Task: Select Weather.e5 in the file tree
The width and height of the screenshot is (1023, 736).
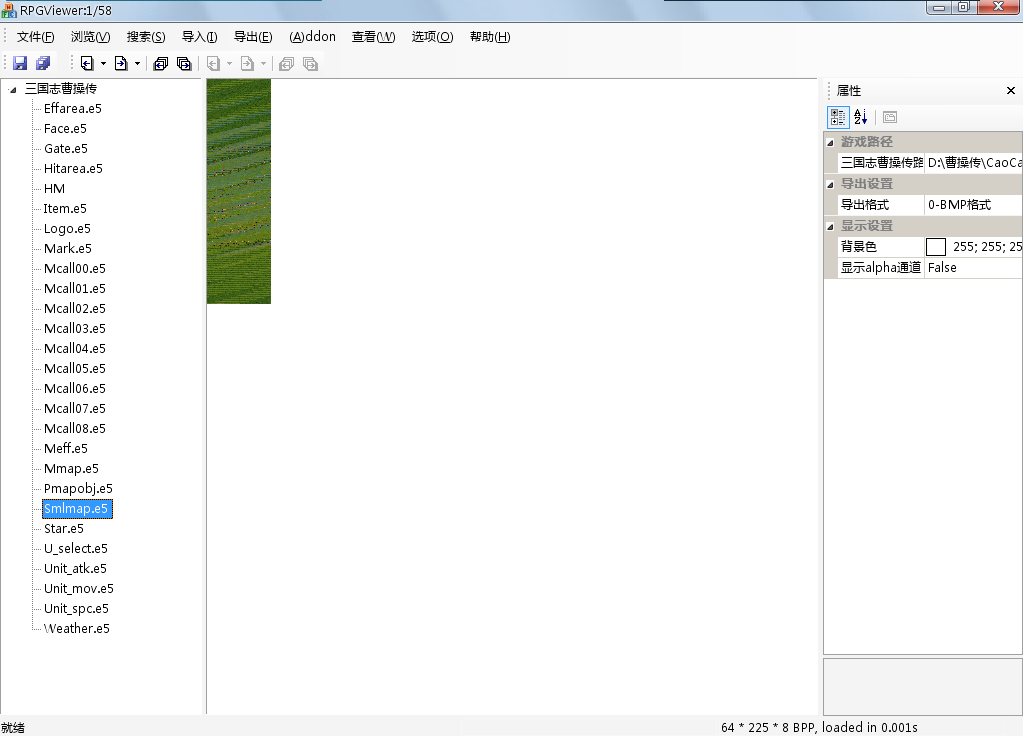Action: [x=76, y=629]
